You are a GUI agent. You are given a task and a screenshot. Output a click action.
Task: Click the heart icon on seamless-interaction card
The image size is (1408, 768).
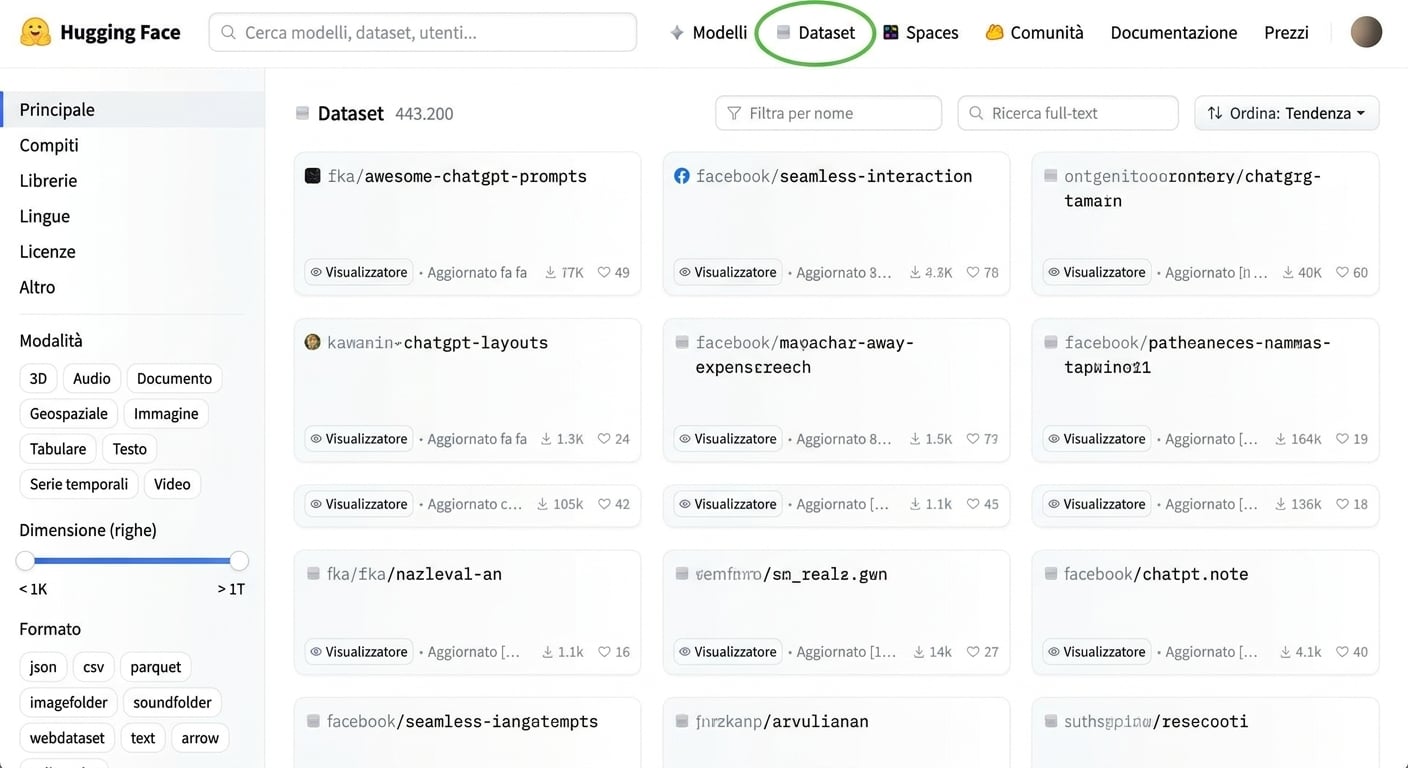pos(973,272)
